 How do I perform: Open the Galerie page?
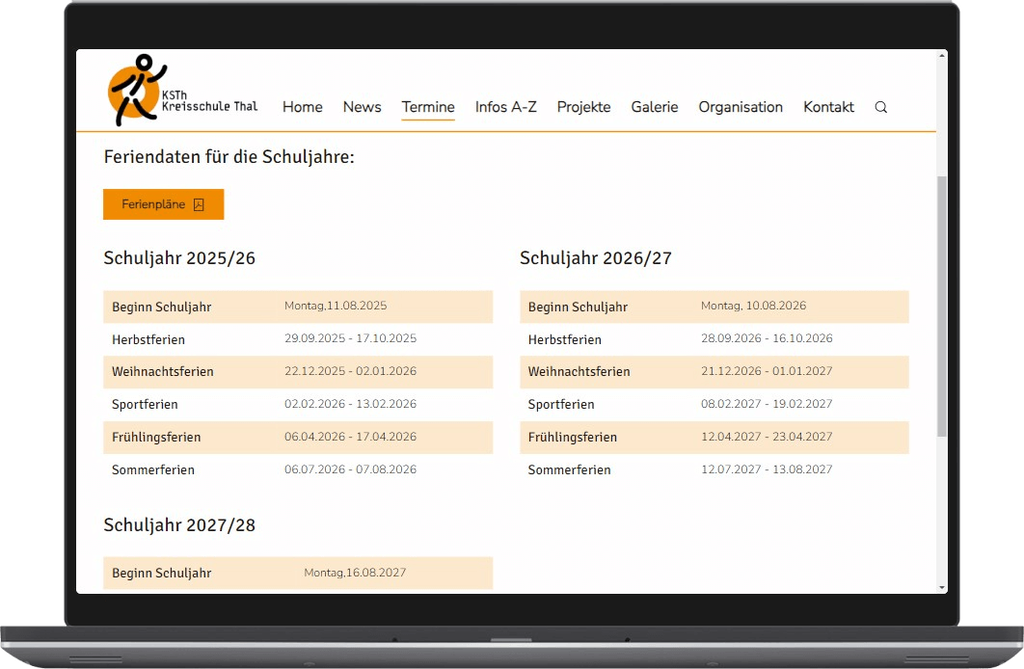[654, 107]
